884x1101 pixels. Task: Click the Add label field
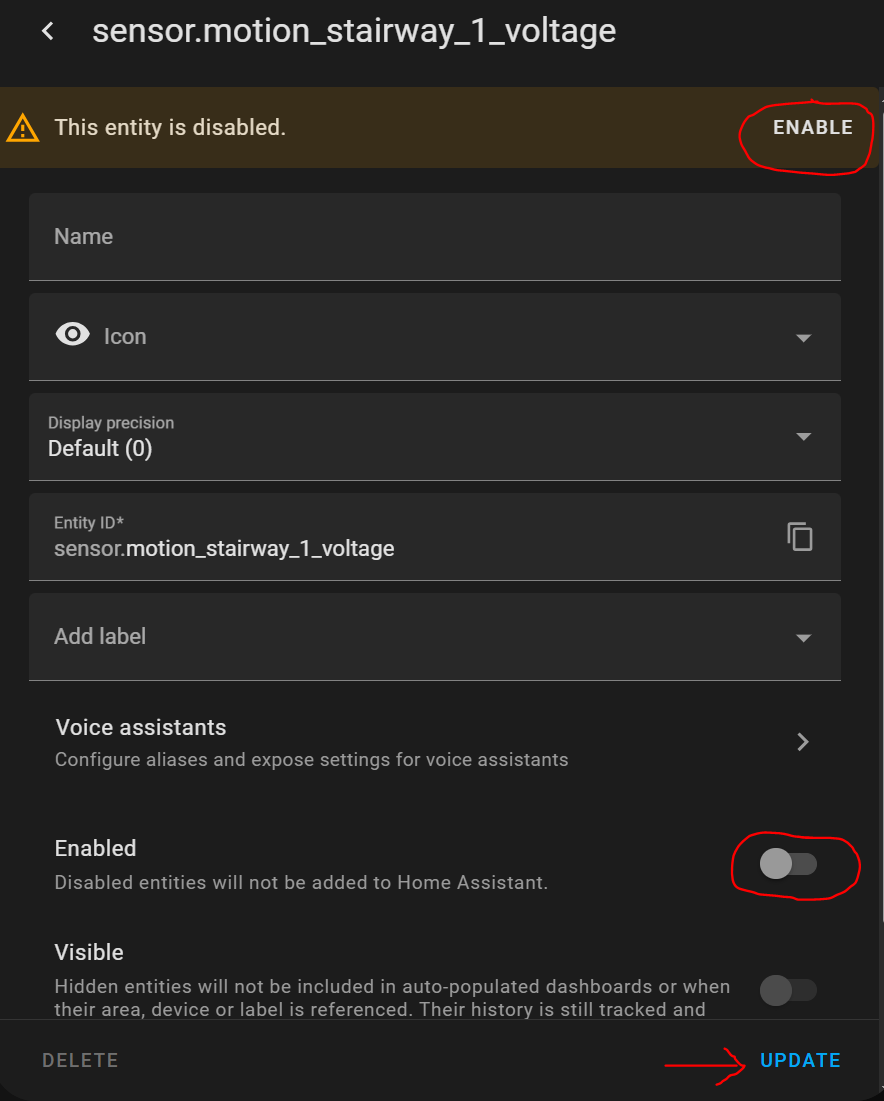pyautogui.click(x=400, y=637)
